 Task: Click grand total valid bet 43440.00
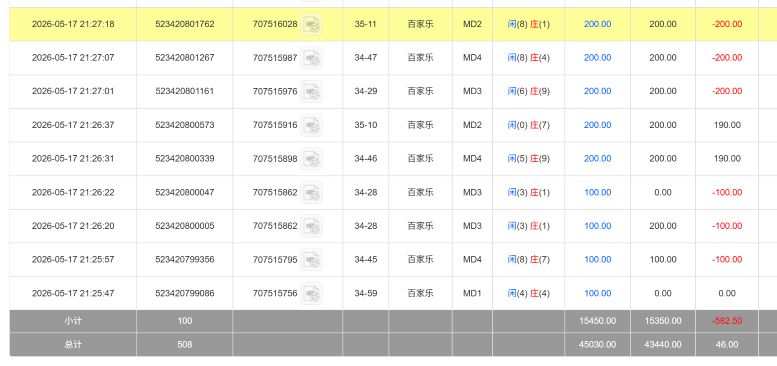(x=663, y=344)
